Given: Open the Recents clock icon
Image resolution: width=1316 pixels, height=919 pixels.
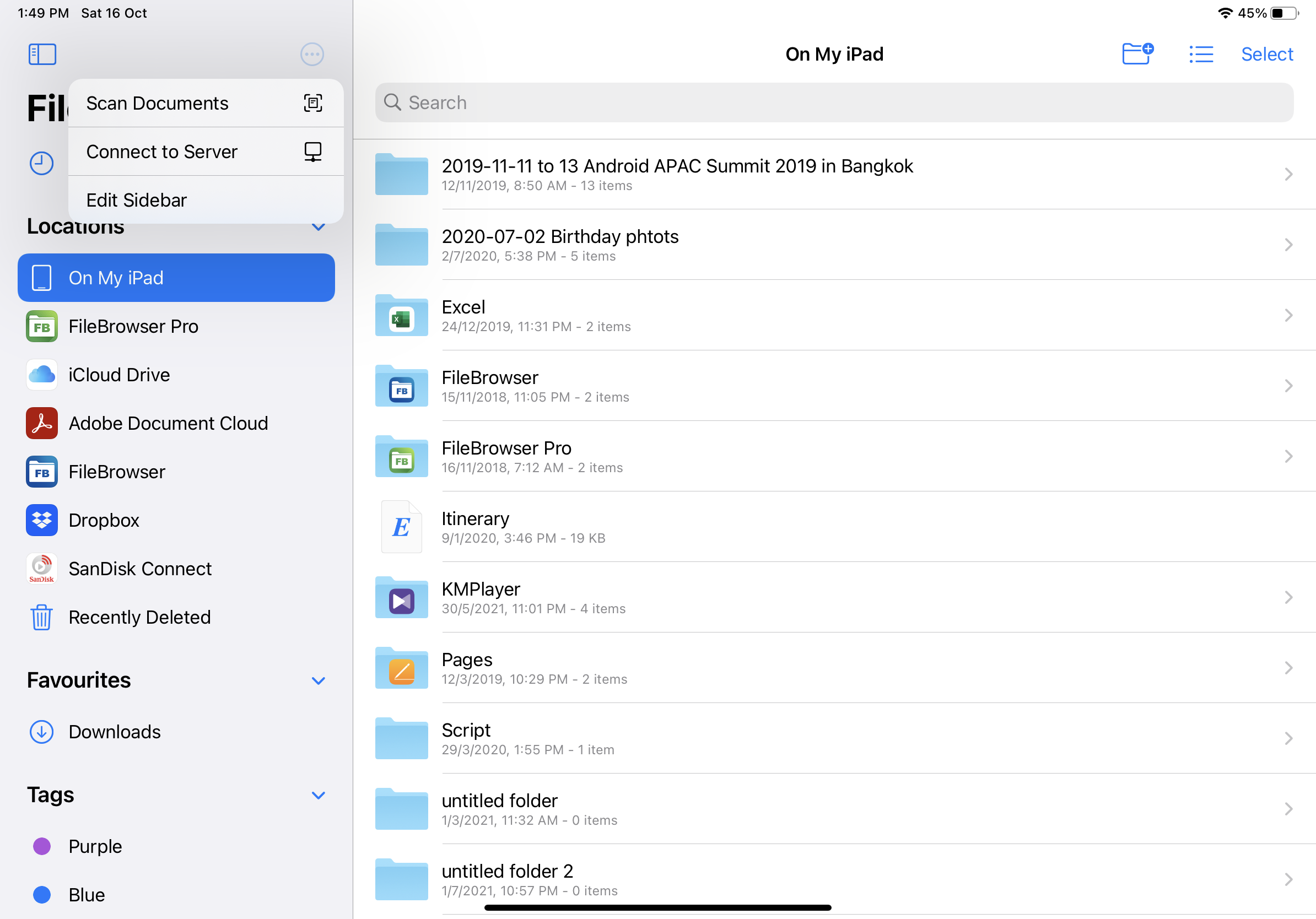Looking at the screenshot, I should pyautogui.click(x=41, y=163).
